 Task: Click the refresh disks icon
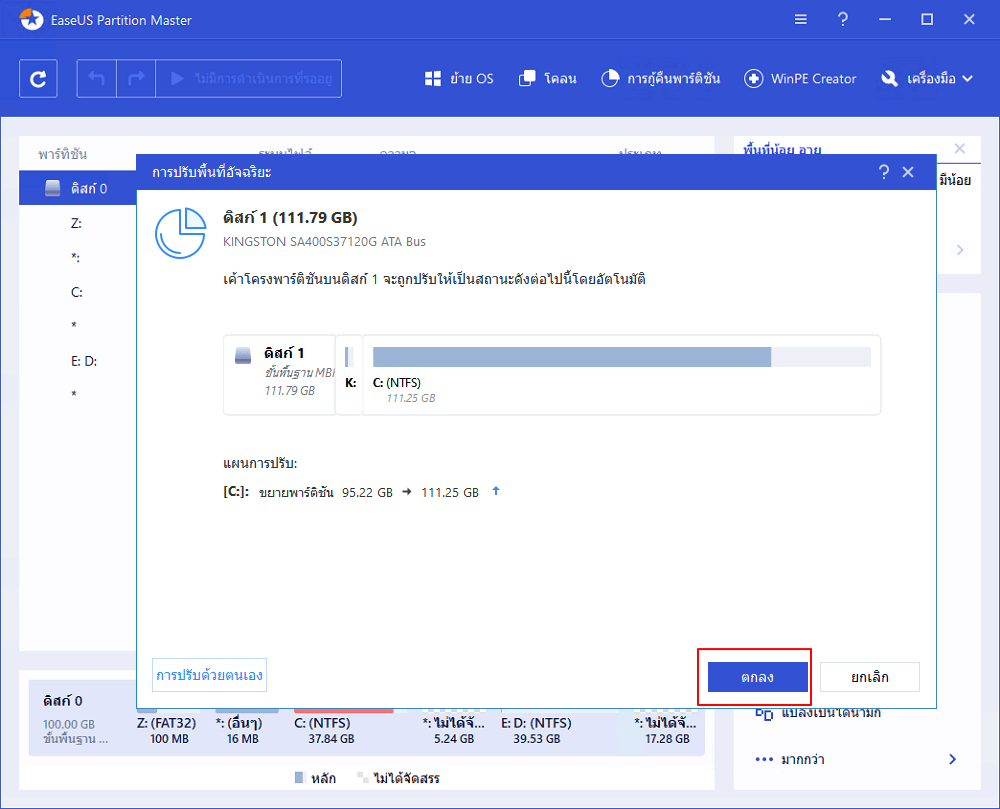coord(37,78)
